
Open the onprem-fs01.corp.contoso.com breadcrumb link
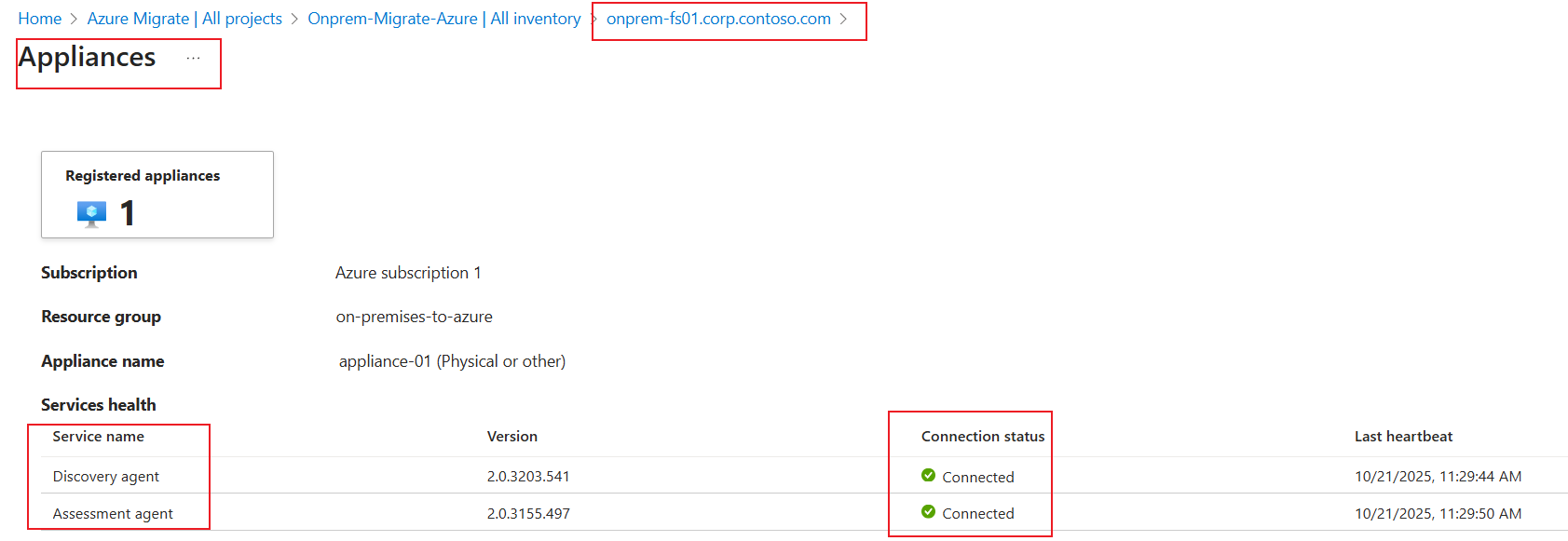(718, 19)
